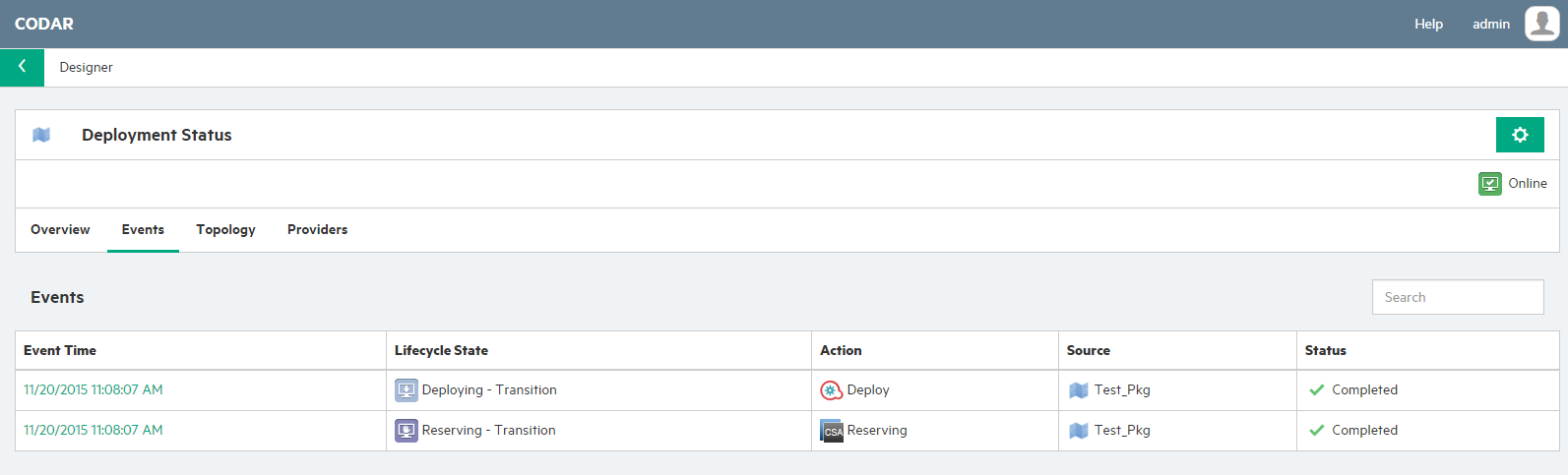Image resolution: width=1568 pixels, height=475 pixels.
Task: Click the Designer breadcrumb link
Action: tap(86, 67)
